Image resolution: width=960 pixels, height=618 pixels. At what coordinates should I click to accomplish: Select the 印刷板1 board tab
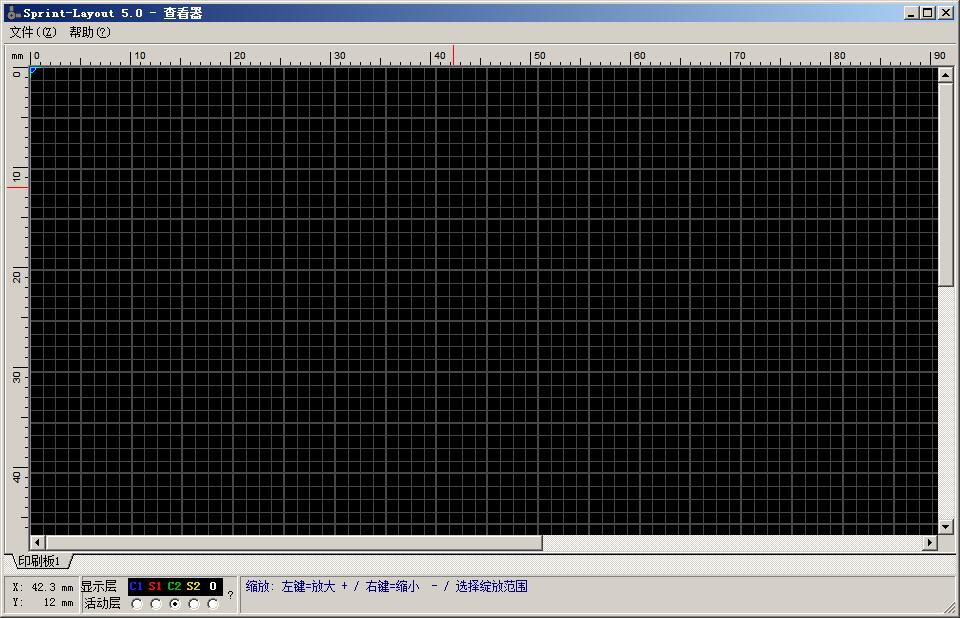coord(39,561)
